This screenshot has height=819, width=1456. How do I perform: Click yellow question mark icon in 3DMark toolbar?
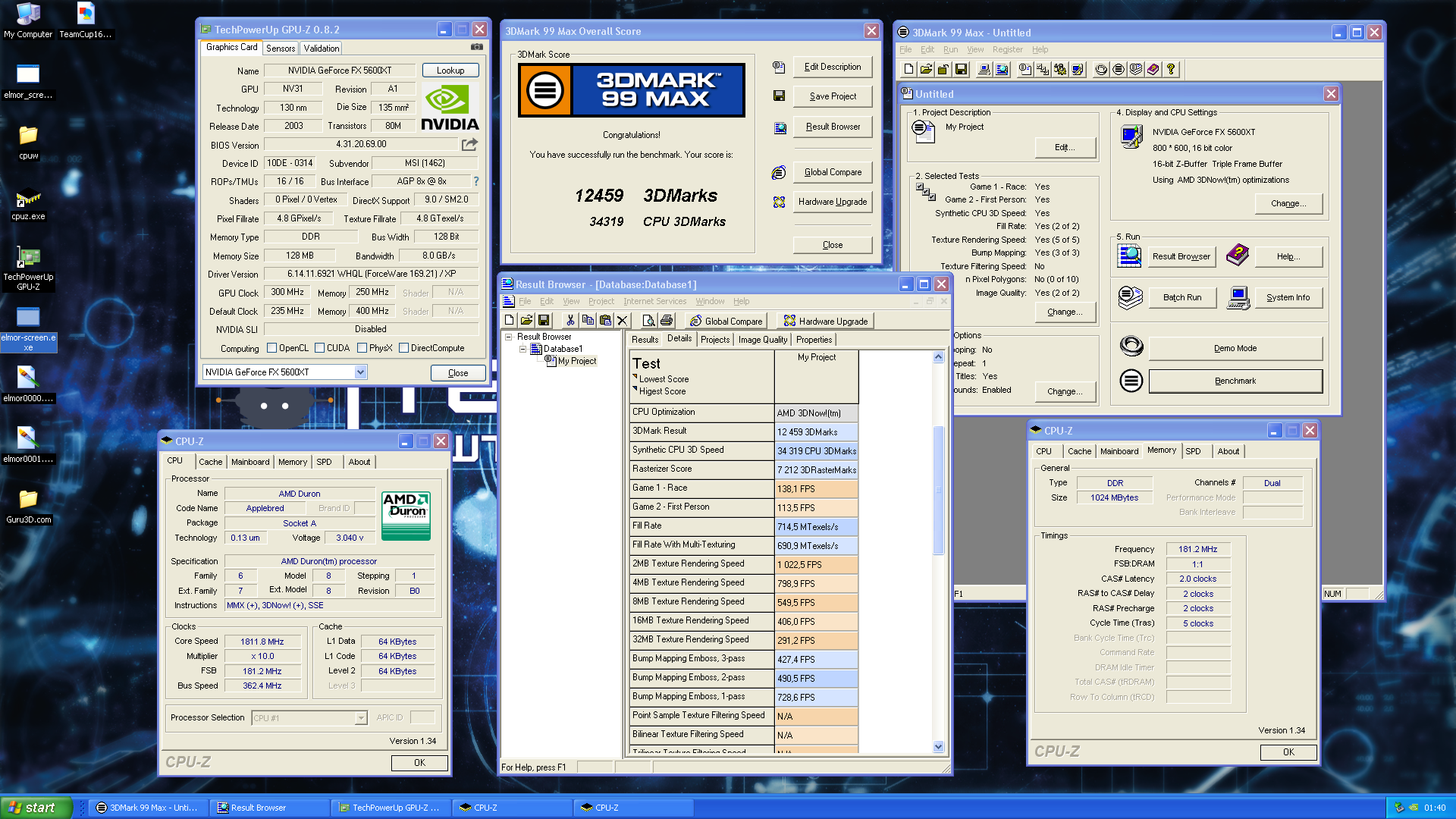[1172, 70]
